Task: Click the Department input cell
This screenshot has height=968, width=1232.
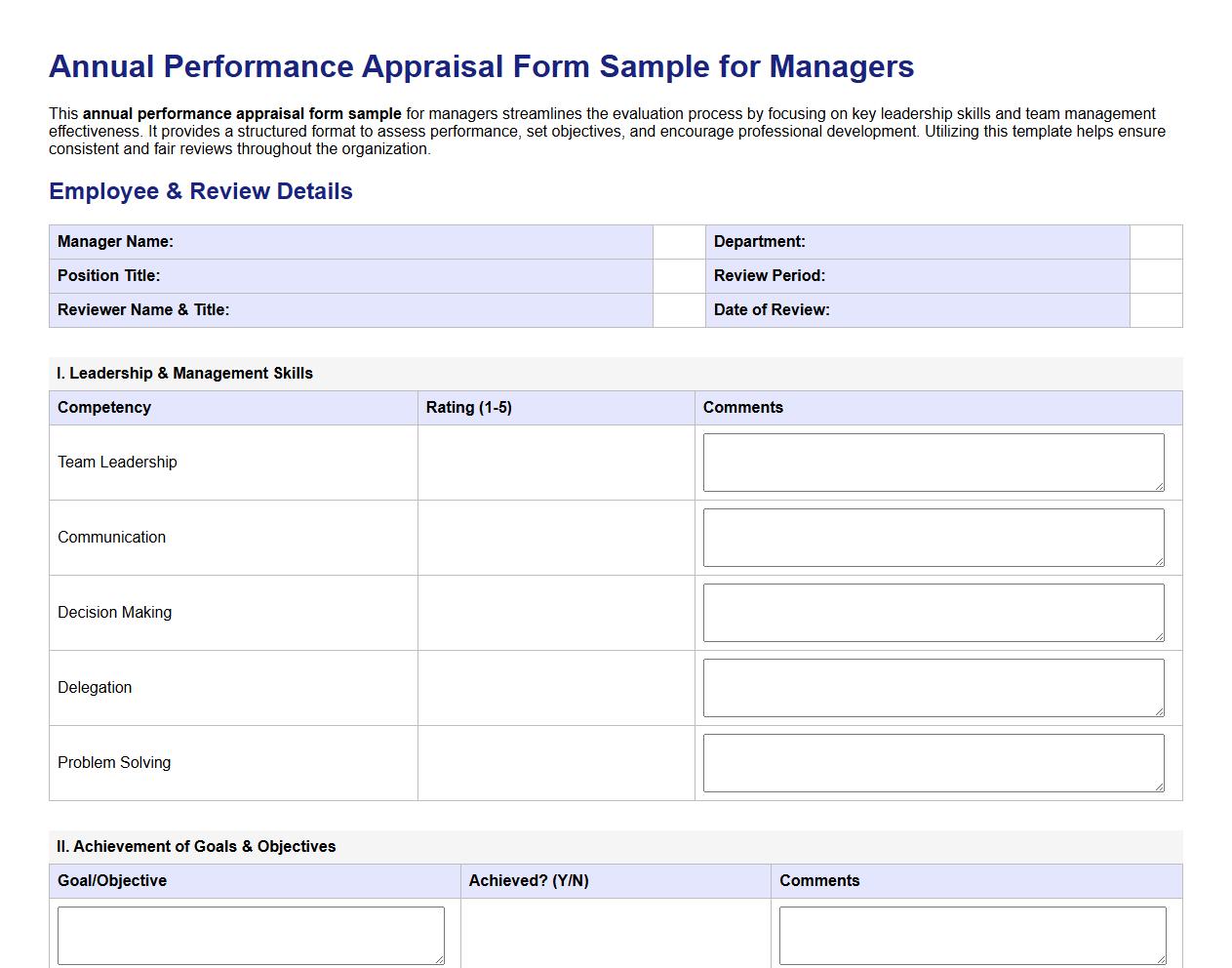Action: pos(1155,241)
